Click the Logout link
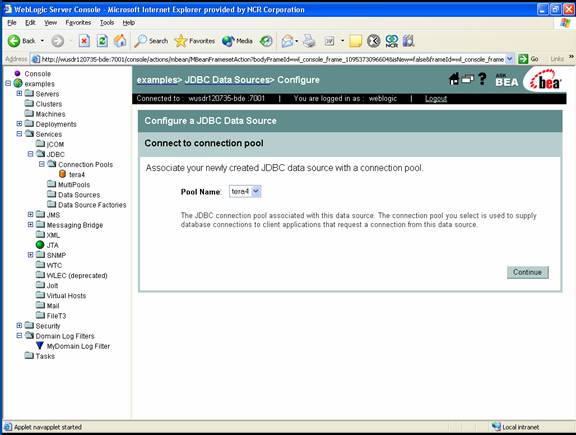This screenshot has width=576, height=435. 436,98
